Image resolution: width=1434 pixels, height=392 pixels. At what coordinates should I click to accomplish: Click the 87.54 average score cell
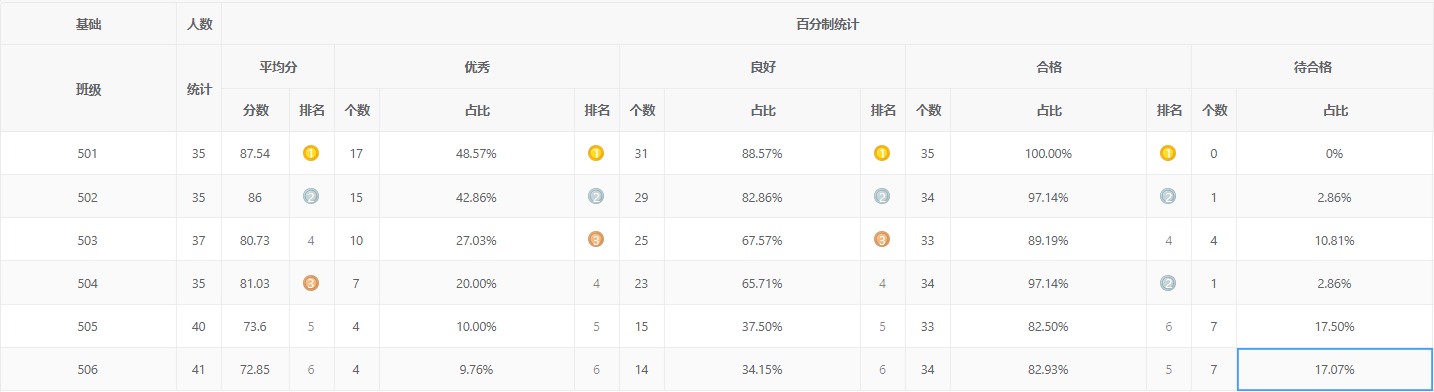(x=256, y=154)
